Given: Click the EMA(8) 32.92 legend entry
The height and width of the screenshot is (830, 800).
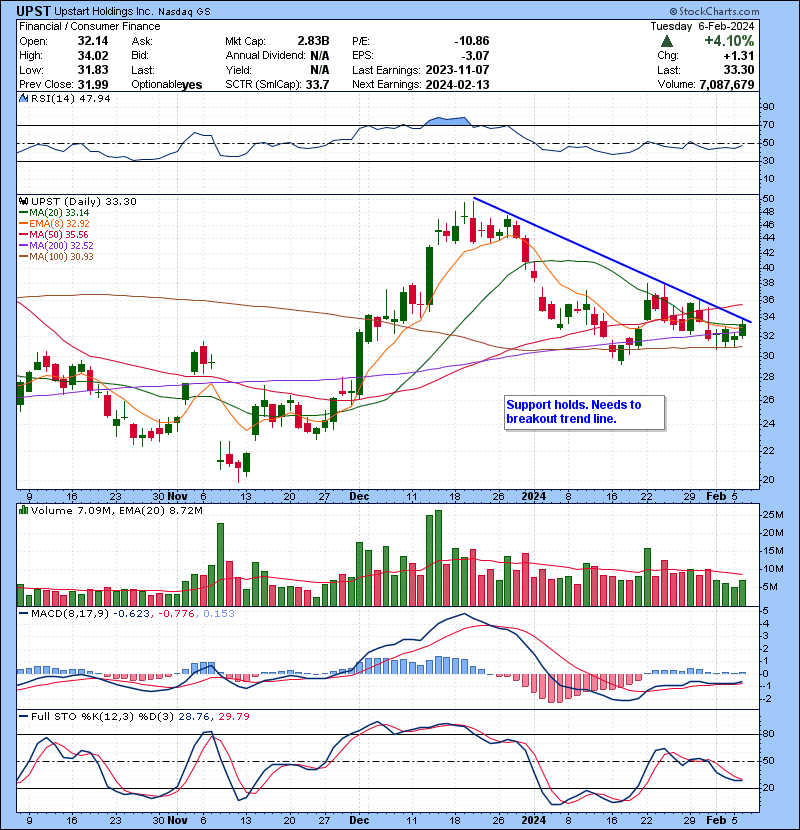Looking at the screenshot, I should coord(54,224).
